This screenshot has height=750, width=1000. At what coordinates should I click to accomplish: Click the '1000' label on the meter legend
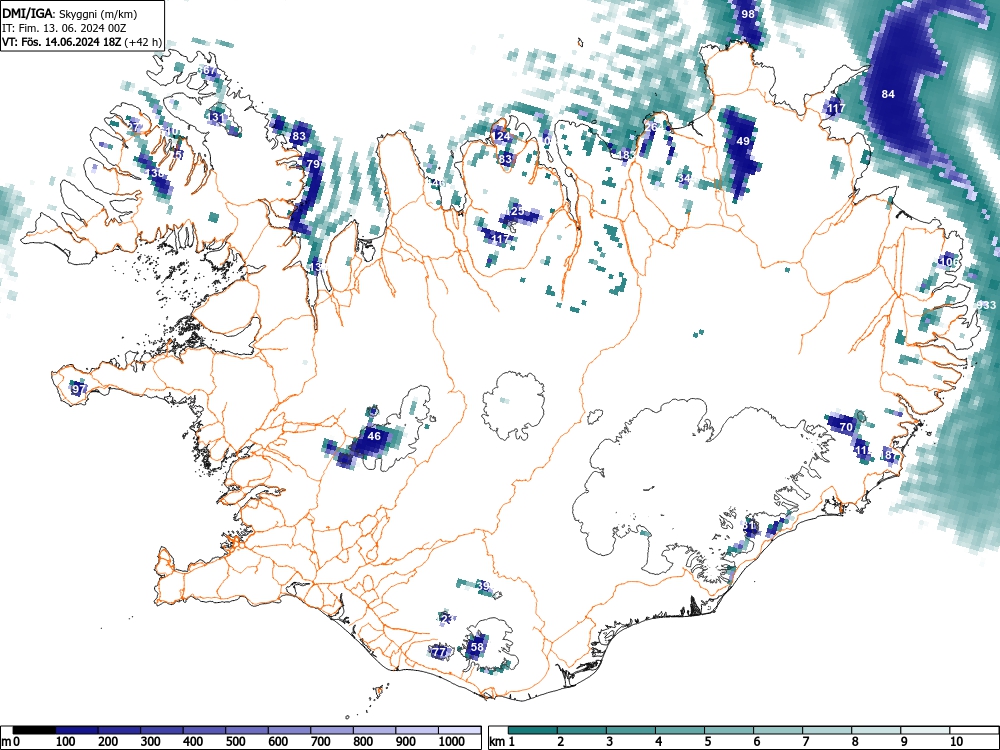pos(452,742)
